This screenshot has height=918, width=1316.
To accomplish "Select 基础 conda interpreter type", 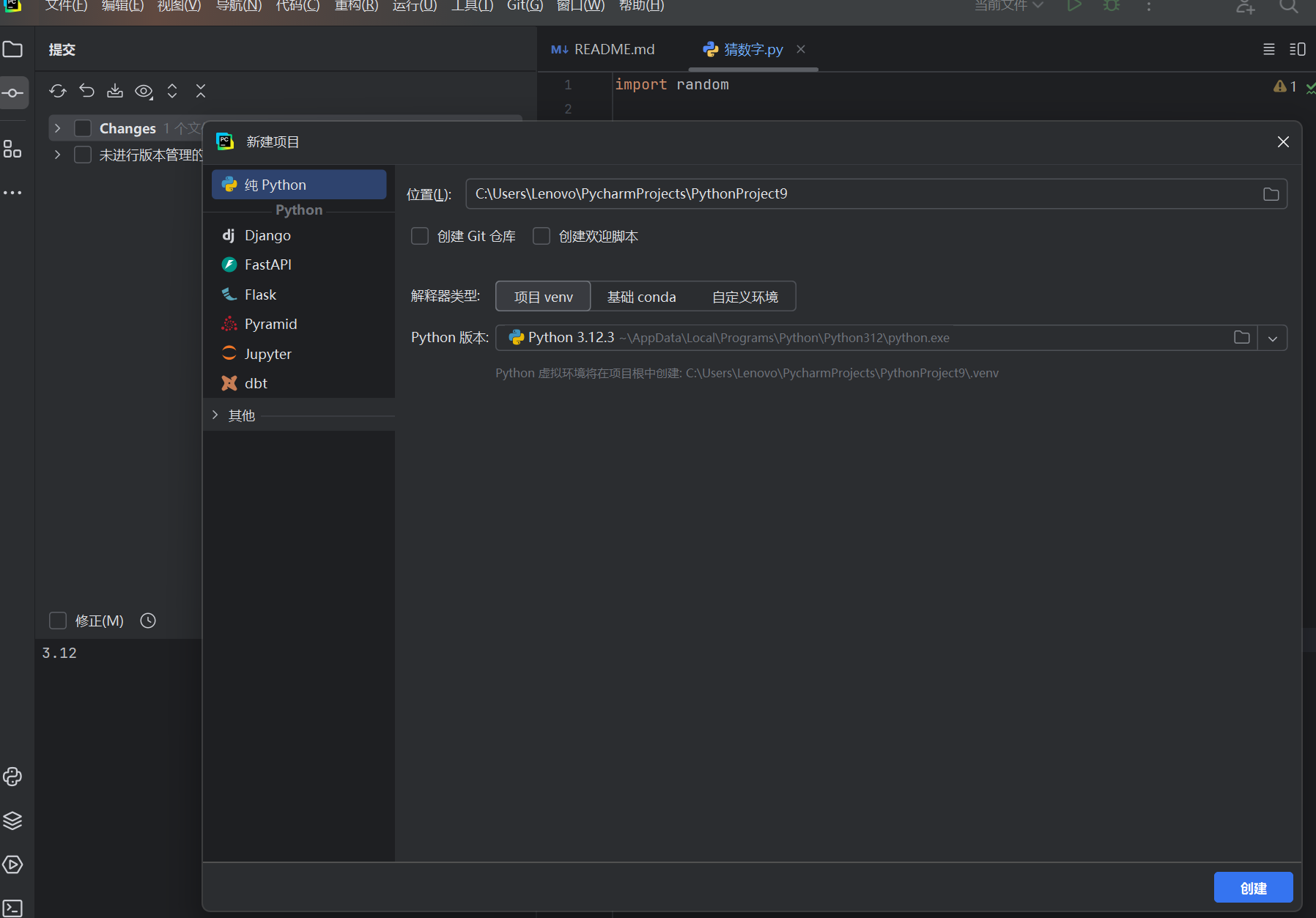I will (641, 297).
